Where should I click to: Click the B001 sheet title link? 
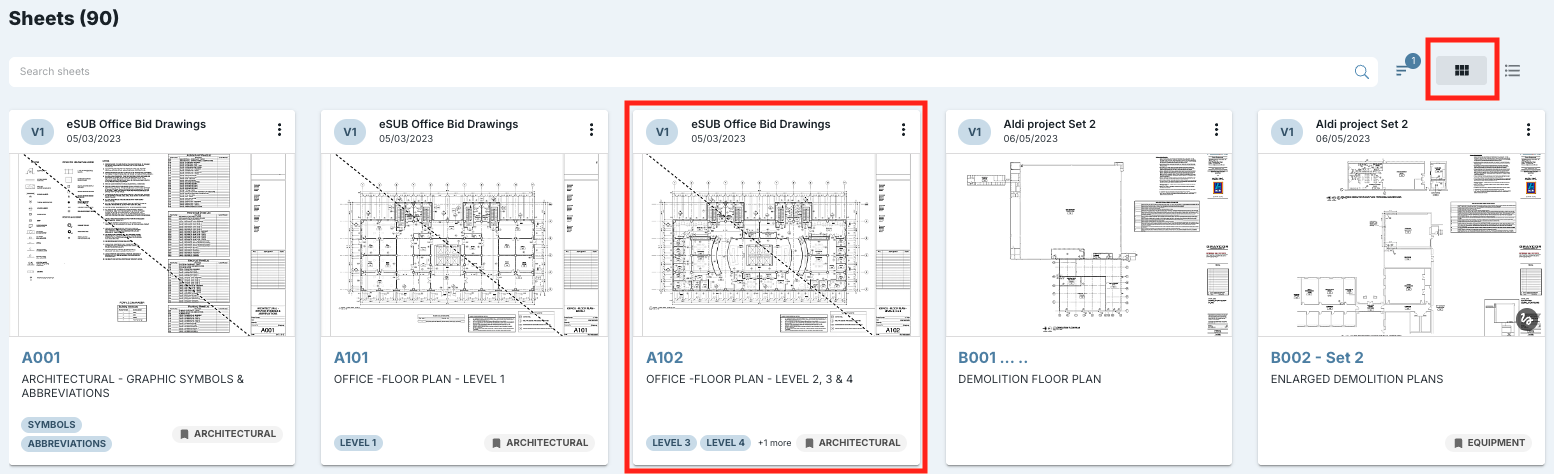(993, 357)
